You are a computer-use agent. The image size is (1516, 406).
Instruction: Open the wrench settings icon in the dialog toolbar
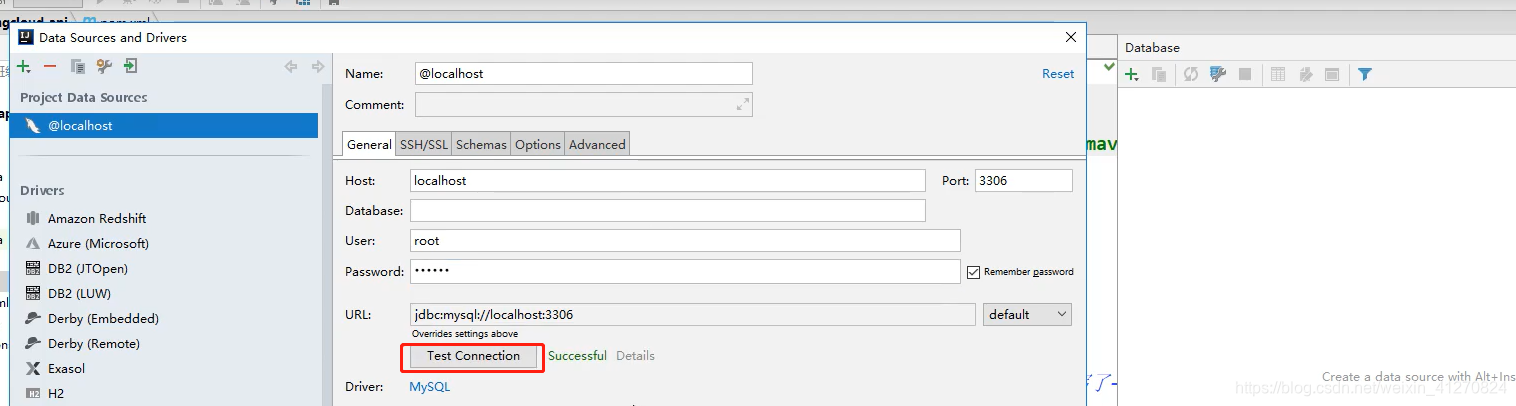click(x=104, y=67)
